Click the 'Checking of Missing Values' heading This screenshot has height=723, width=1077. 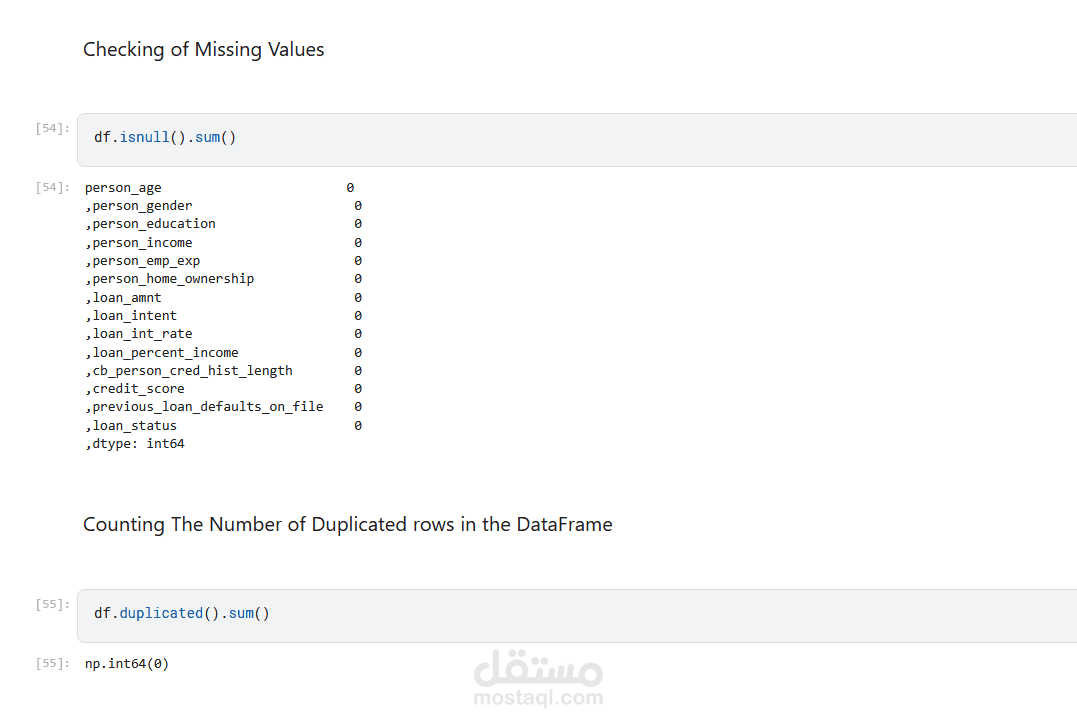click(203, 50)
